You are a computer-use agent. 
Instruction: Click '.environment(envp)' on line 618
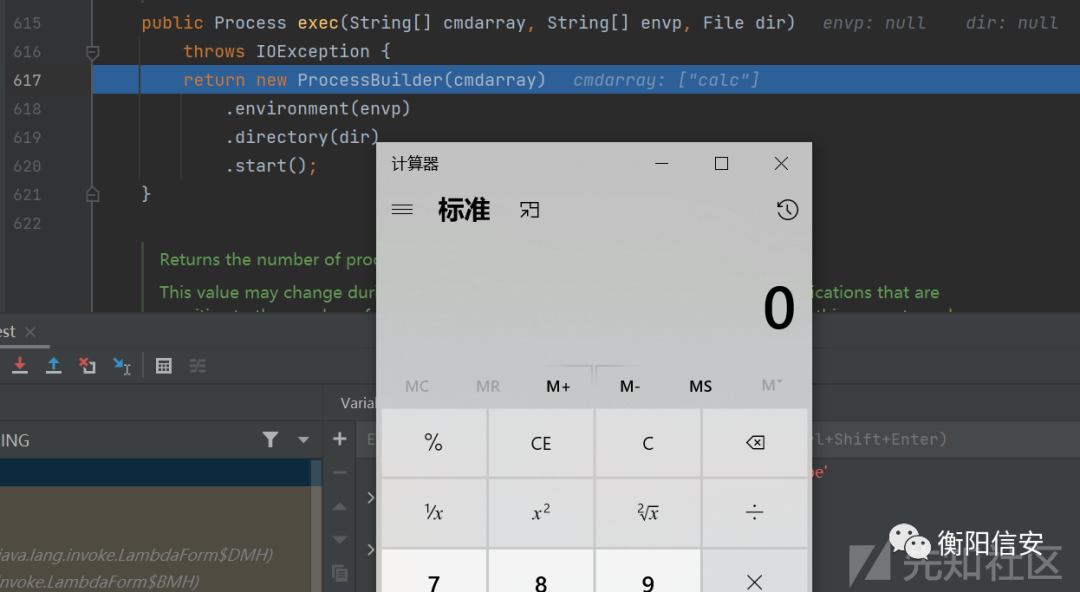[x=318, y=108]
